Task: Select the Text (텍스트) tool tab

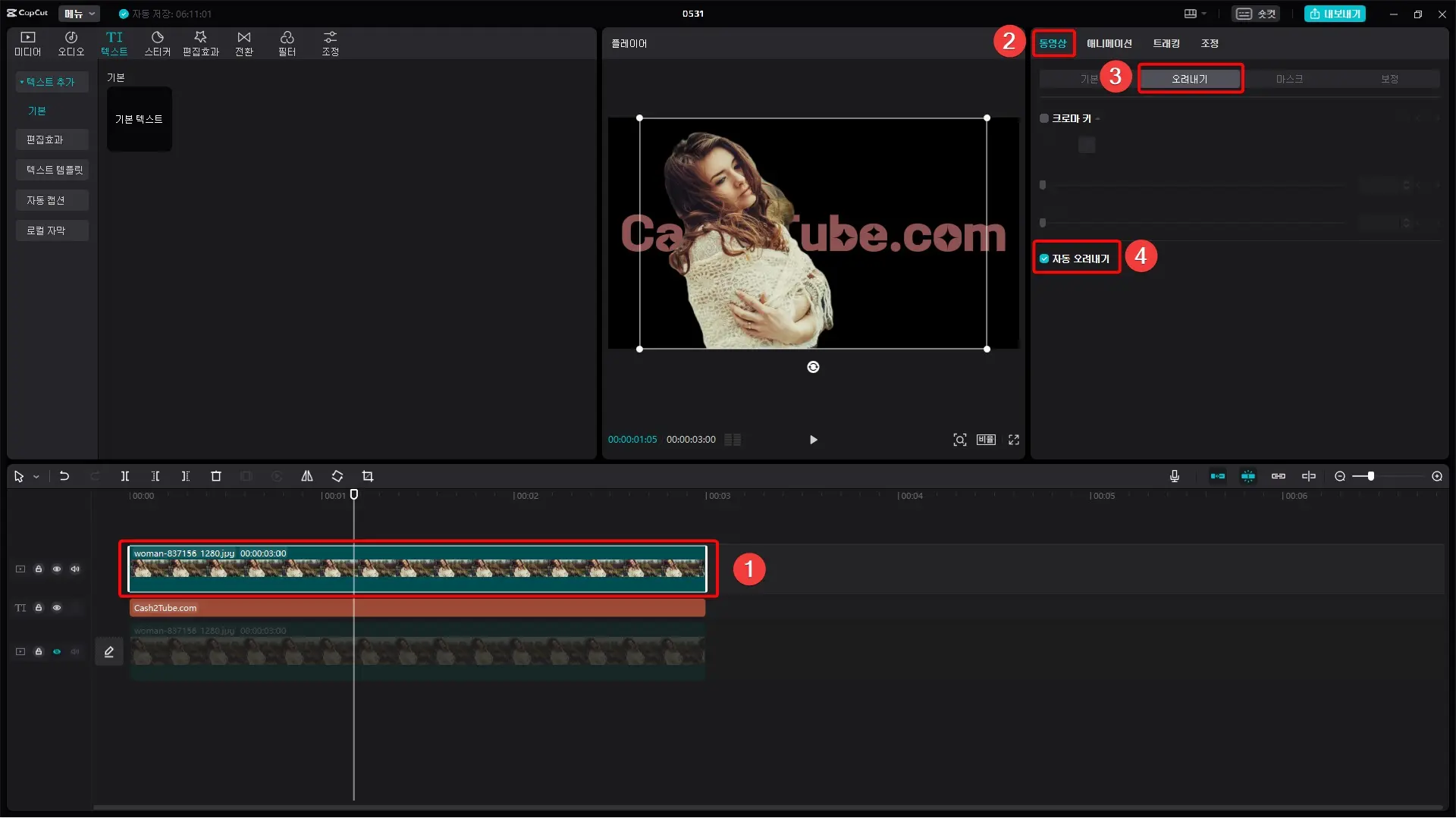Action: [114, 44]
